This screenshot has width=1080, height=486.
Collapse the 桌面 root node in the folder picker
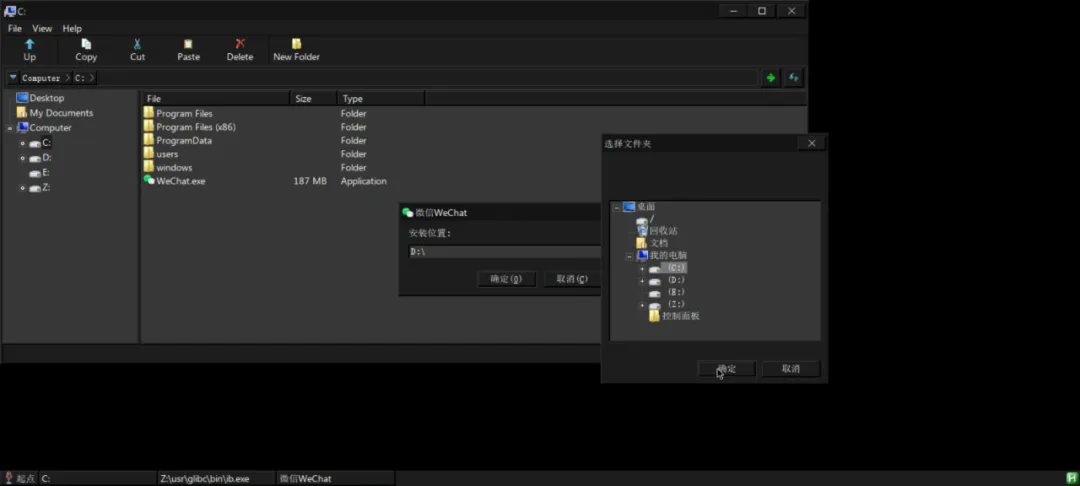pos(616,207)
